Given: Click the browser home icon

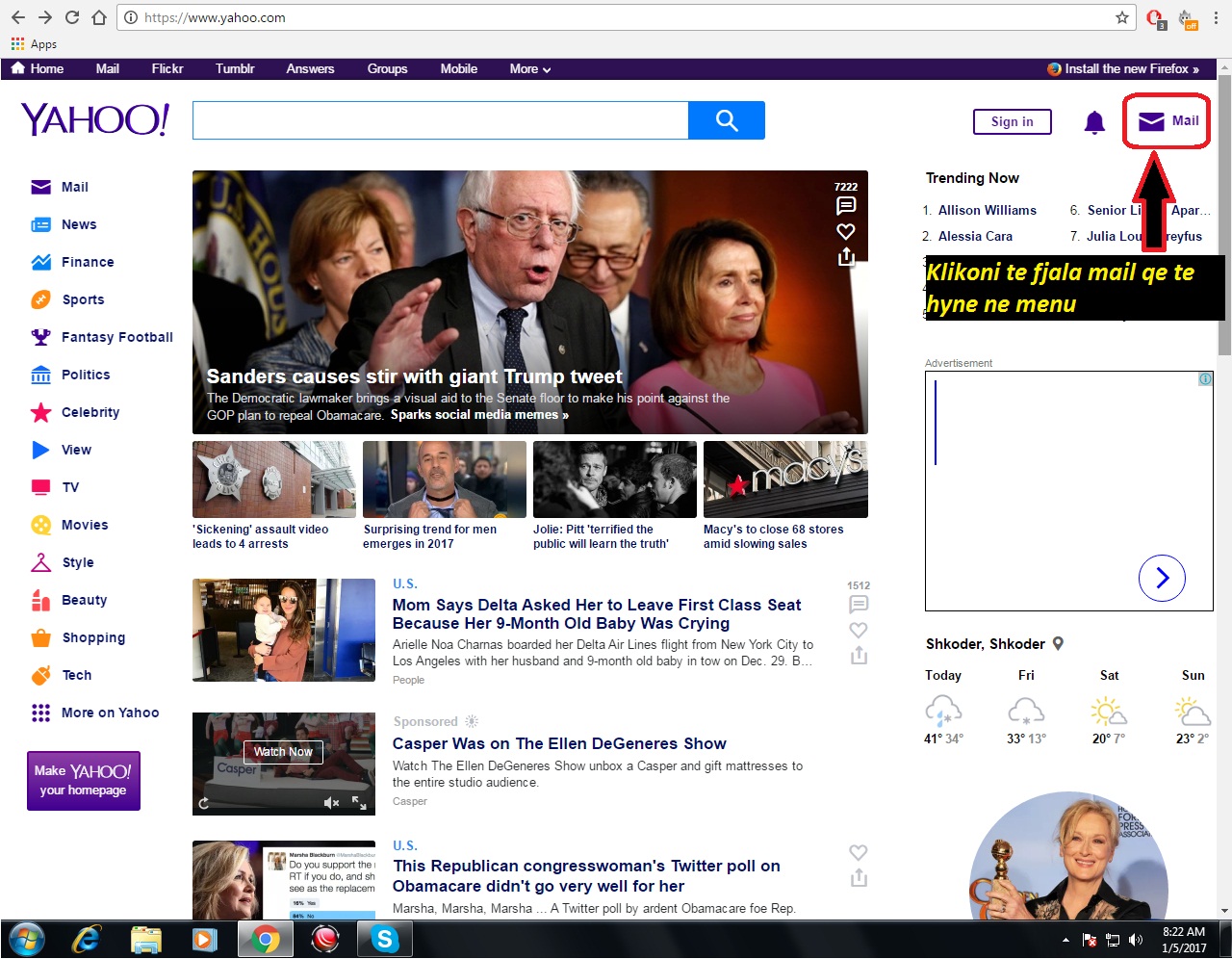Looking at the screenshot, I should tap(99, 17).
